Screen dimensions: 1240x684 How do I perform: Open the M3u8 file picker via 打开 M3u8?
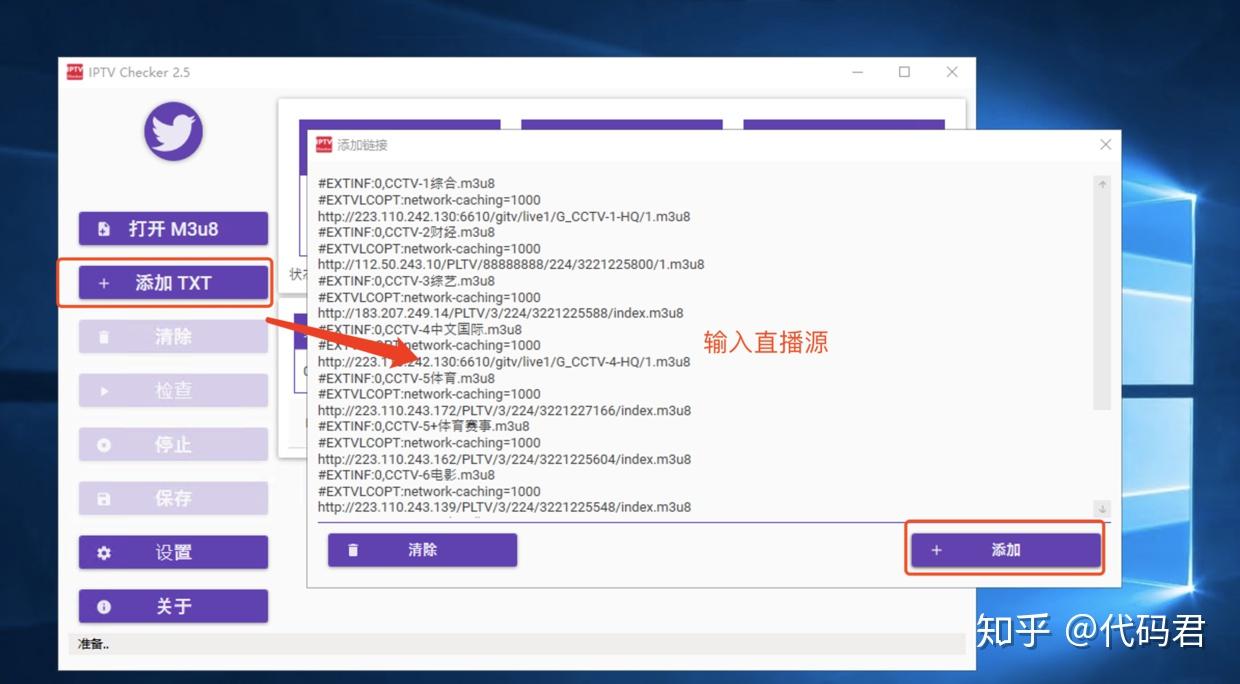pyautogui.click(x=172, y=229)
